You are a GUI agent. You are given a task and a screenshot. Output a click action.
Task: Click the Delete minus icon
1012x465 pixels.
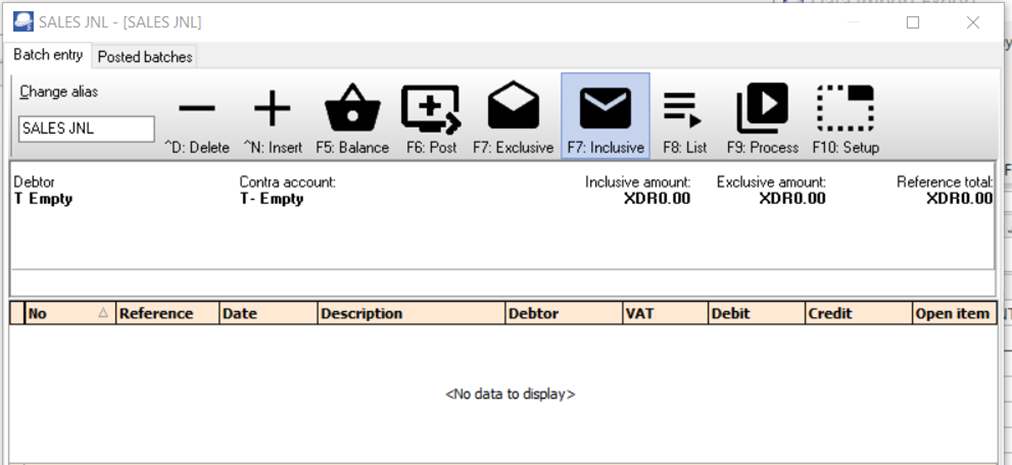tap(197, 110)
